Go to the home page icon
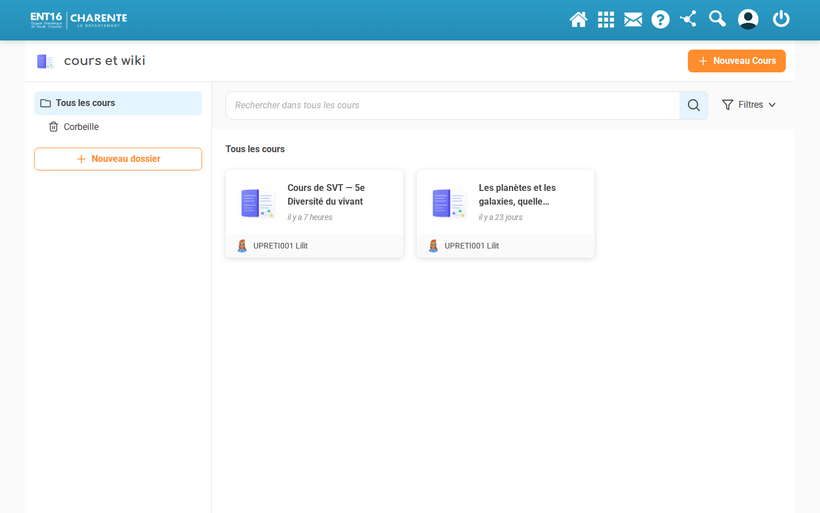820x513 pixels. 578,19
